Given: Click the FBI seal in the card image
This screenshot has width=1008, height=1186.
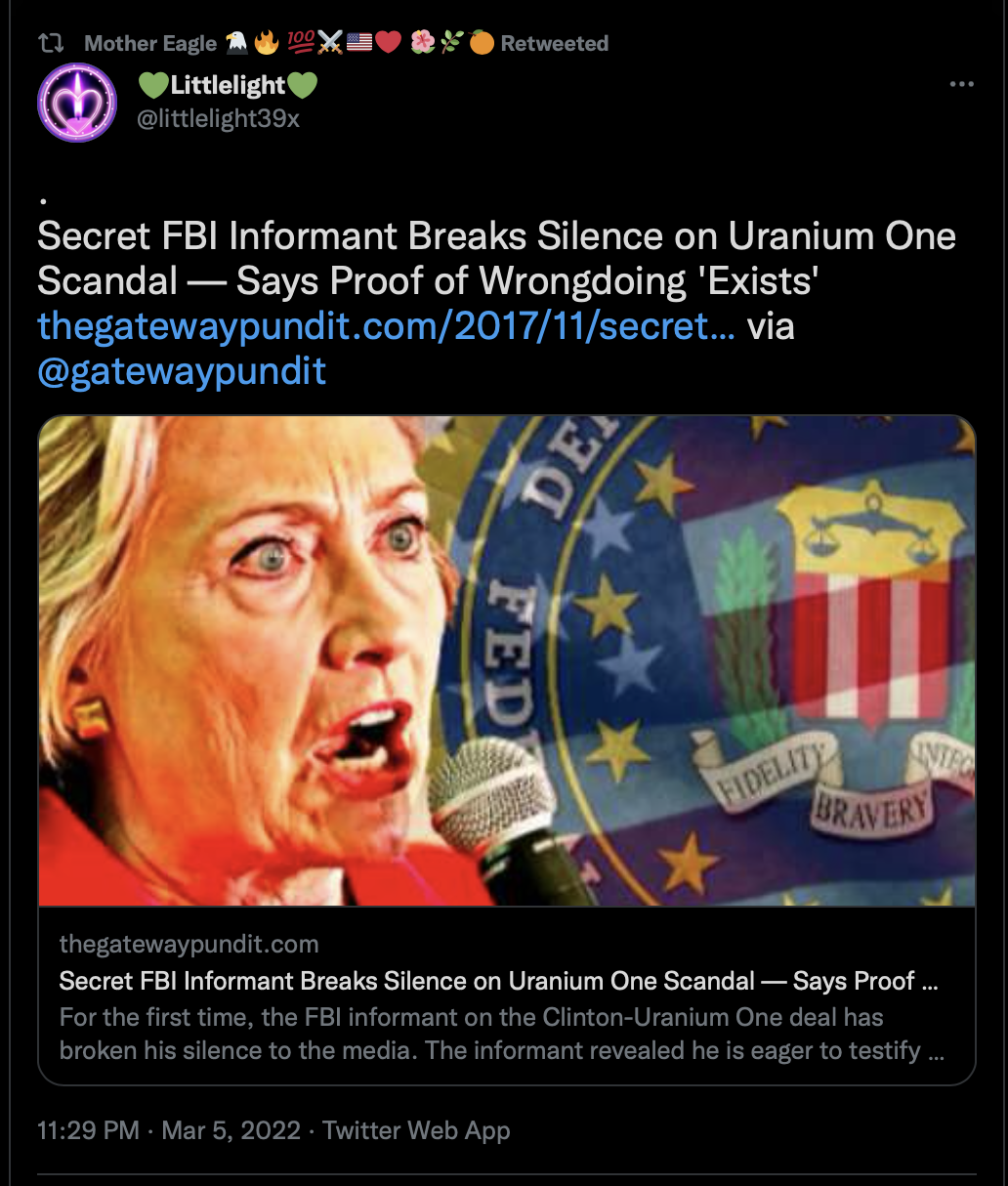Looking at the screenshot, I should click(742, 645).
